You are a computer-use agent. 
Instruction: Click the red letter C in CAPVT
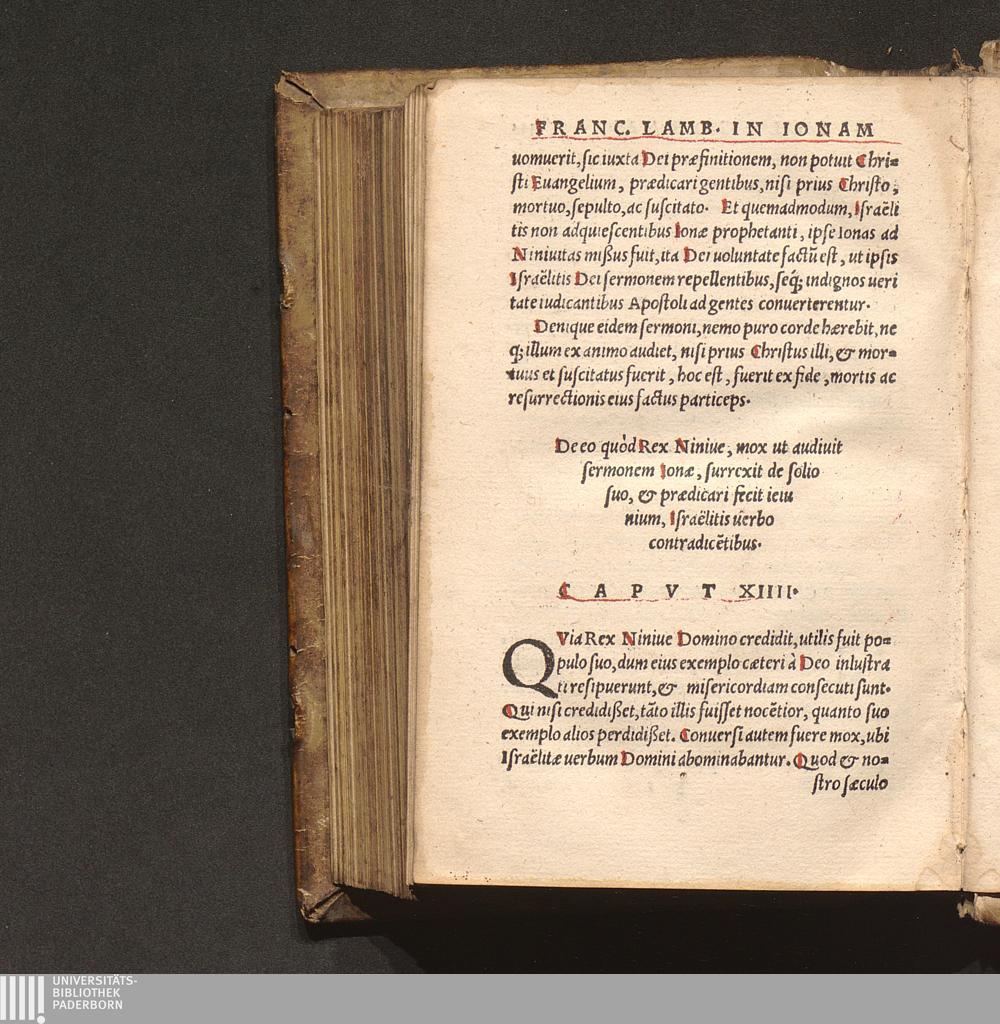coord(566,592)
